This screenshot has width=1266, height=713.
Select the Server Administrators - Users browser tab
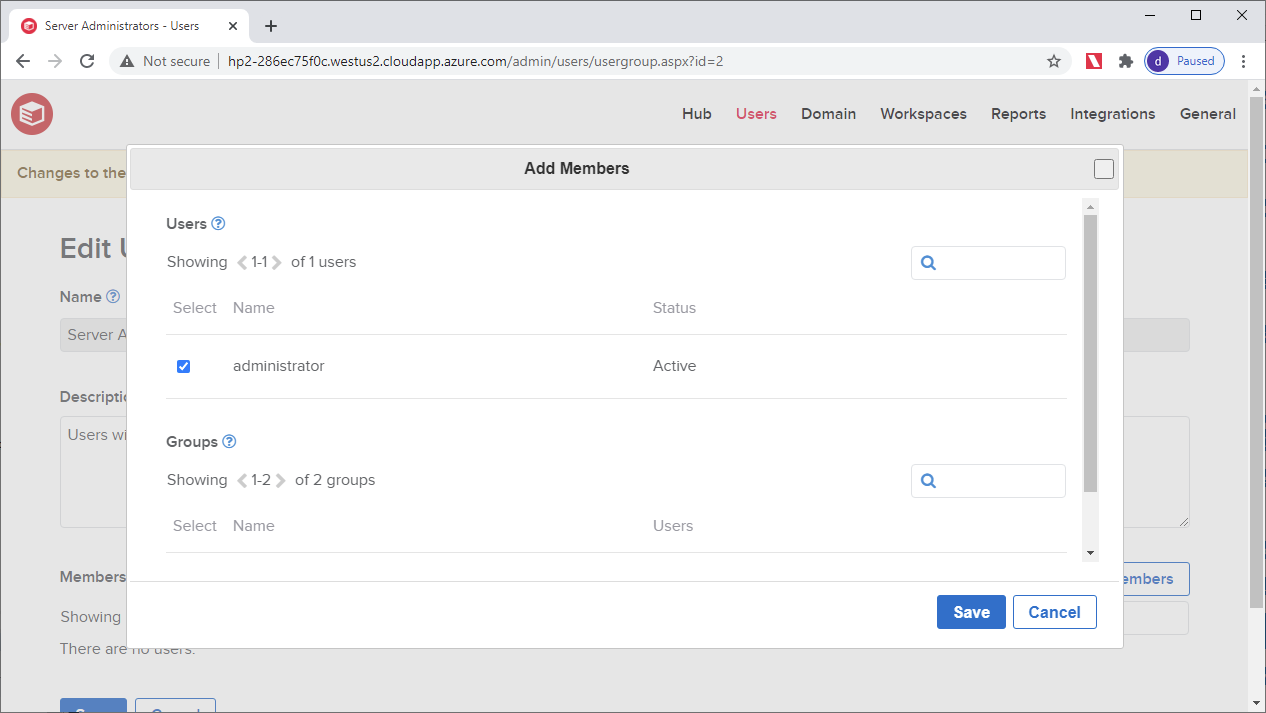pyautogui.click(x=120, y=25)
